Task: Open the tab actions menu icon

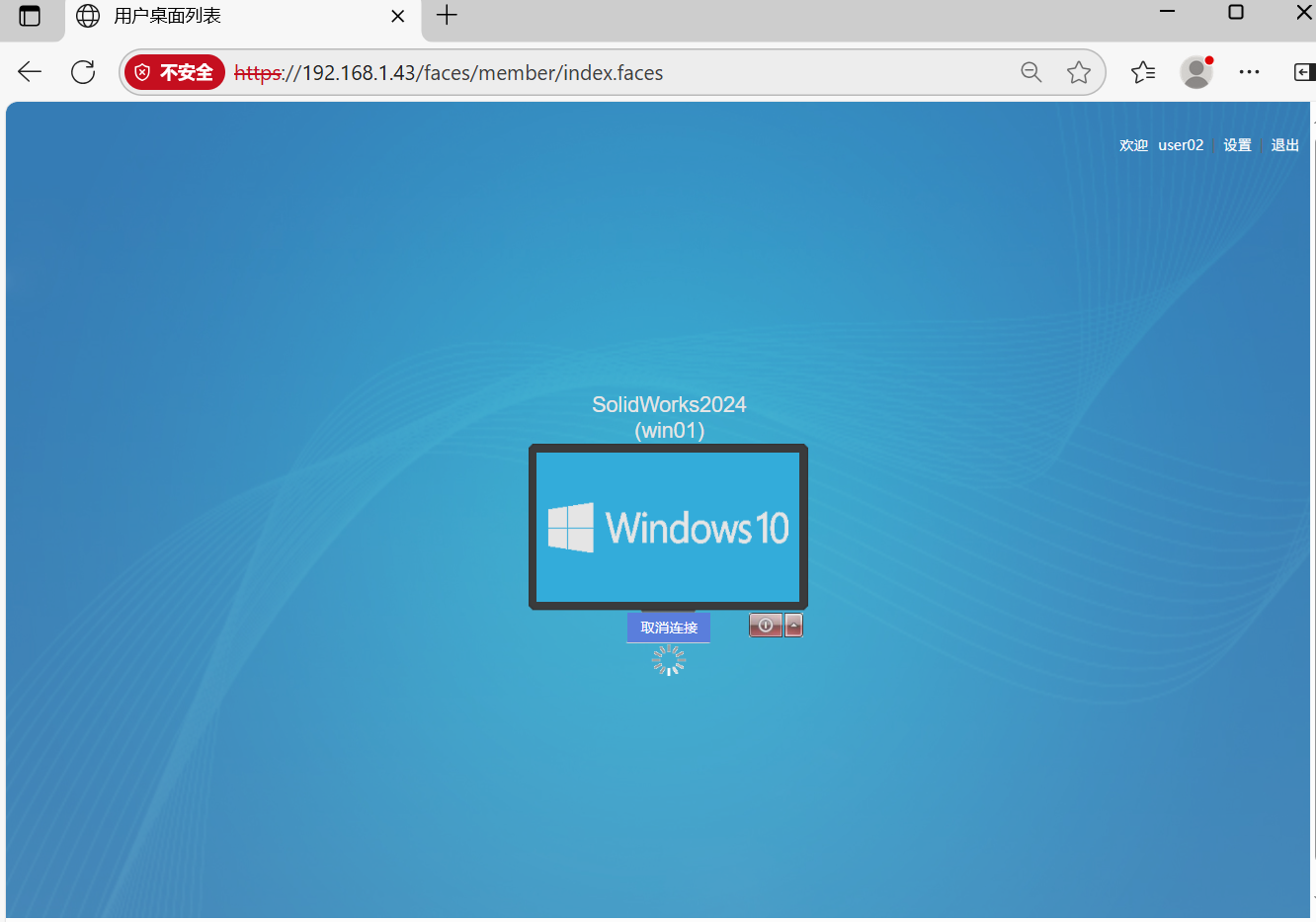Action: click(30, 17)
